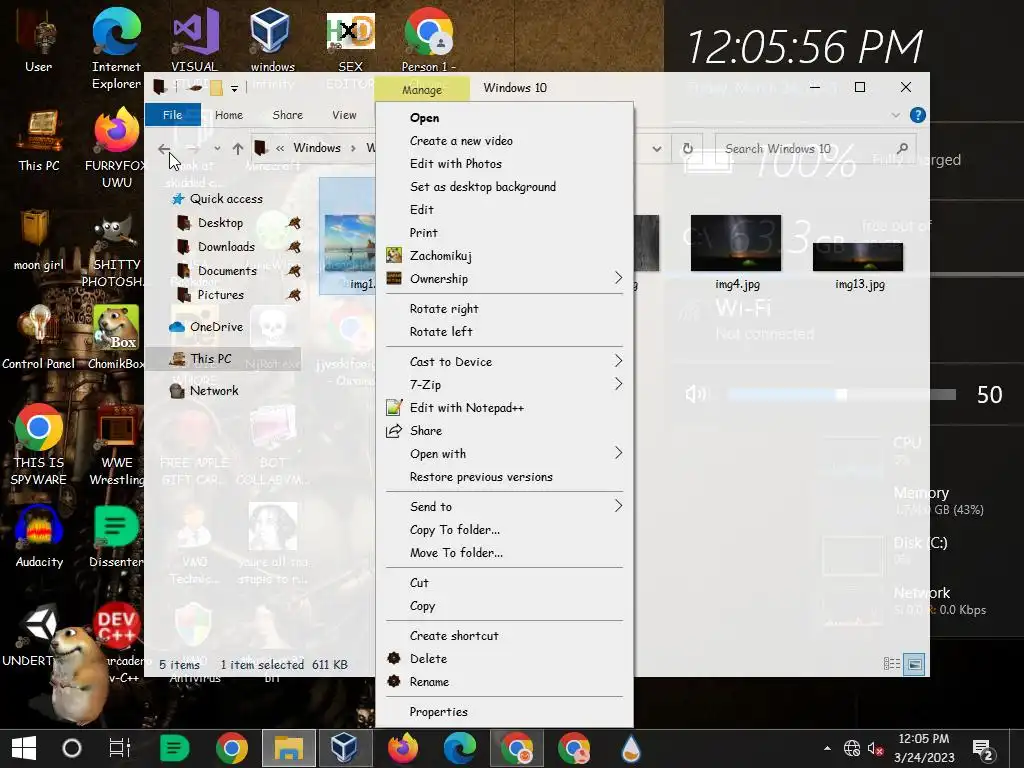Screen dimensions: 1024x768
Task: Select Rotate right in context menu
Action: (444, 309)
